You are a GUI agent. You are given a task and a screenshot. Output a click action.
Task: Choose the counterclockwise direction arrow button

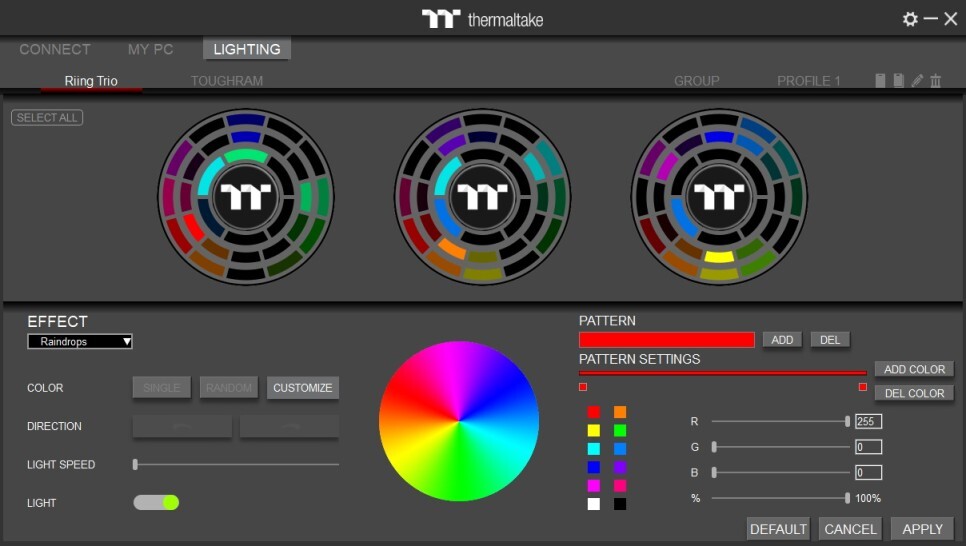pyautogui.click(x=182, y=426)
